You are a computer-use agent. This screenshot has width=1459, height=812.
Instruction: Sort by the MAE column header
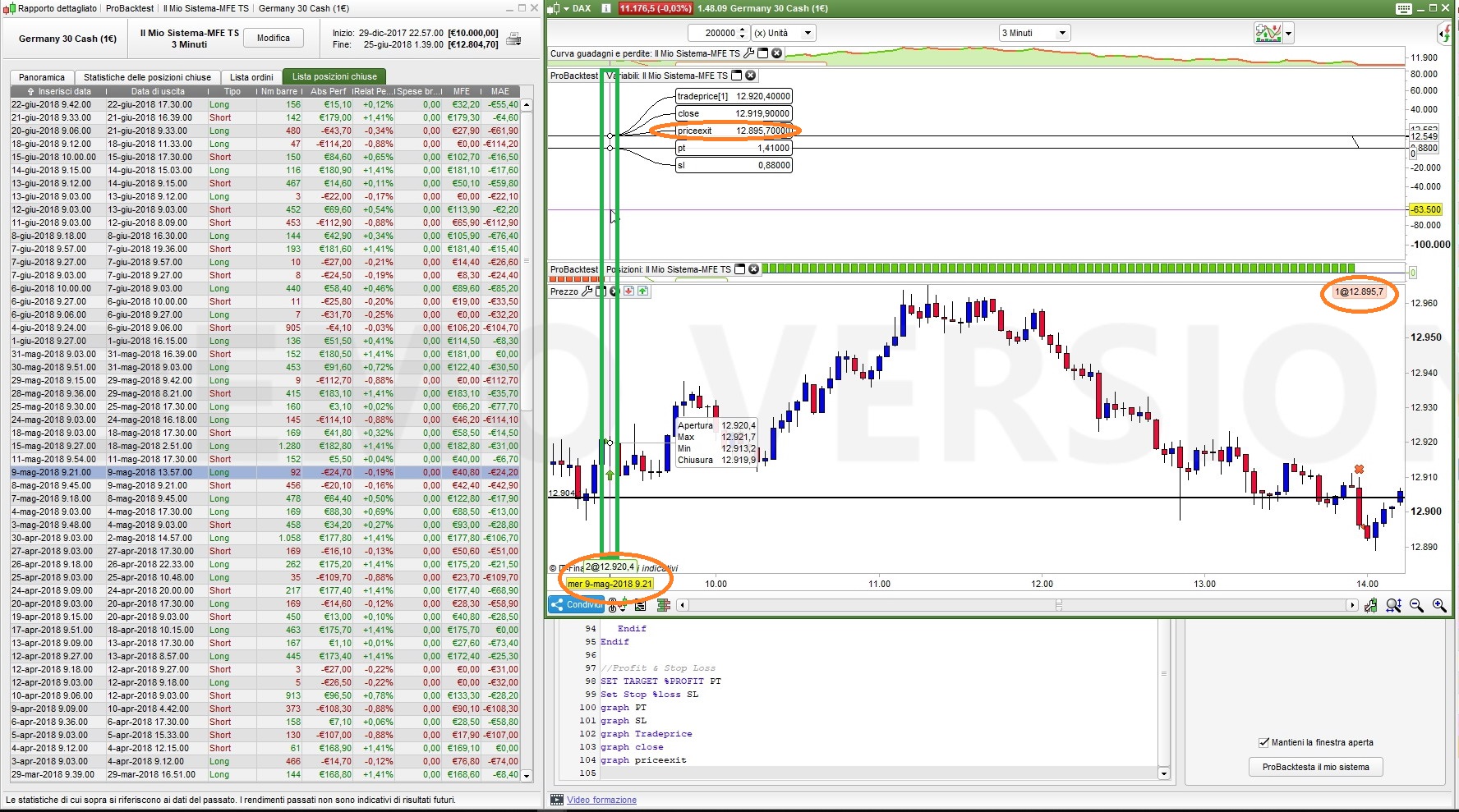tap(500, 91)
